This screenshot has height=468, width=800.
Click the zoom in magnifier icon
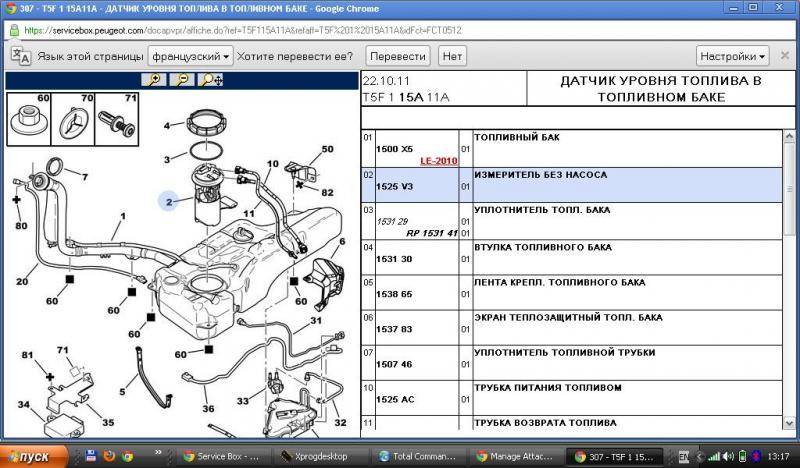[x=154, y=79]
